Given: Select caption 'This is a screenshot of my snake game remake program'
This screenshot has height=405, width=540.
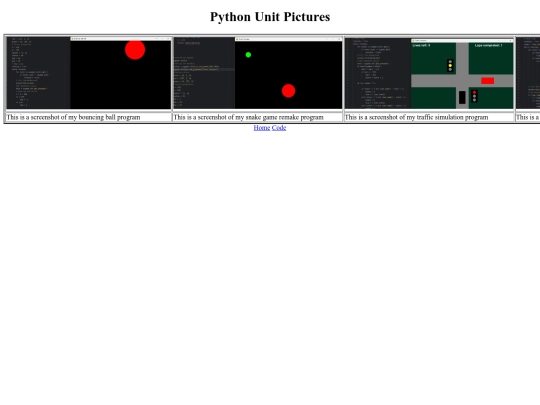Looking at the screenshot, I should 248,117.
